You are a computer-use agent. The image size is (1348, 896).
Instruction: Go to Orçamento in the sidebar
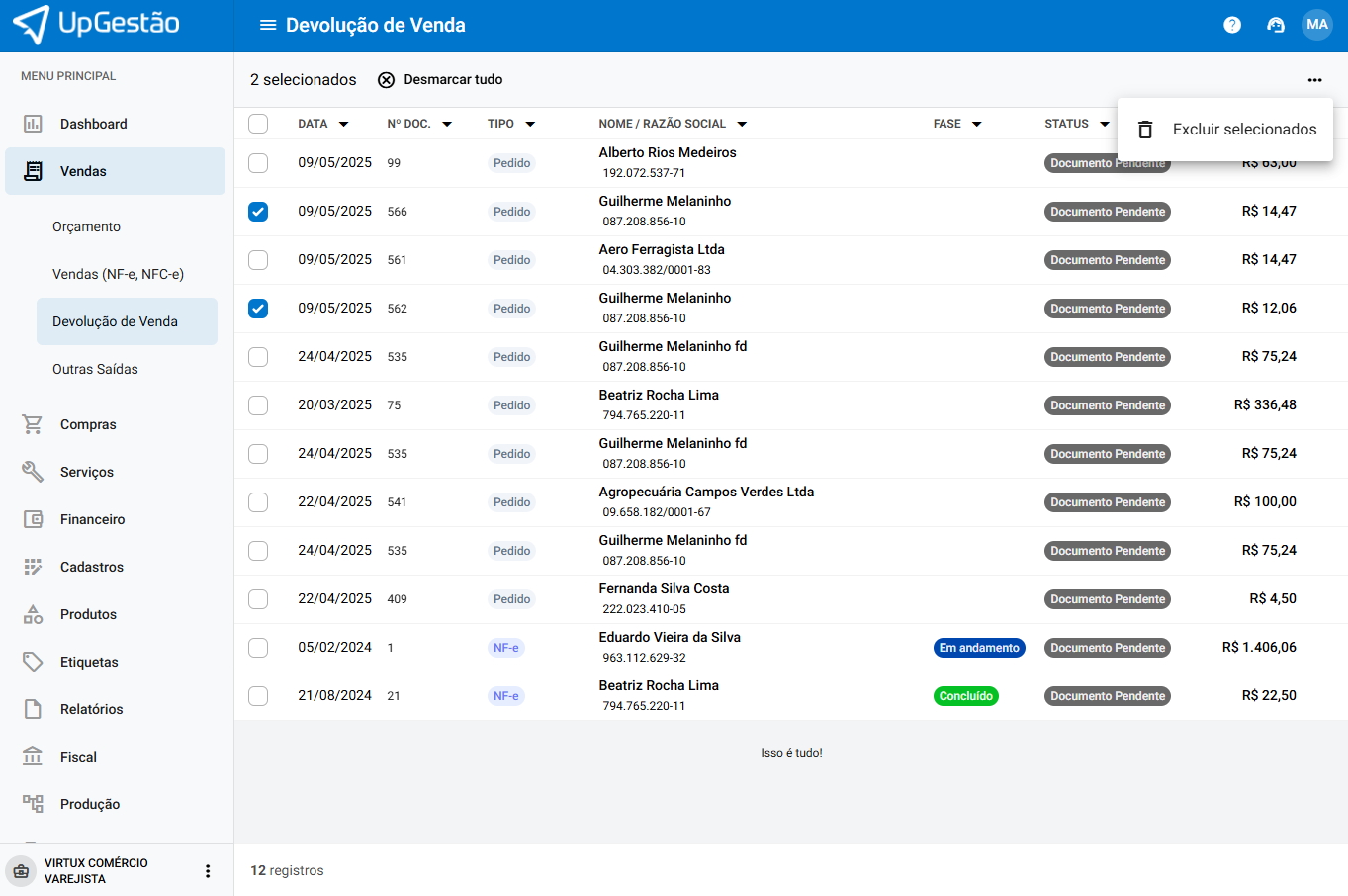[x=86, y=226]
